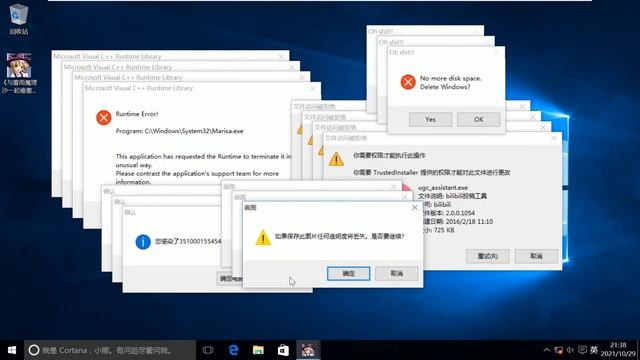The width and height of the screenshot is (640, 360).
Task: Switch to the Marisa app in the taskbar
Action: tap(308, 350)
